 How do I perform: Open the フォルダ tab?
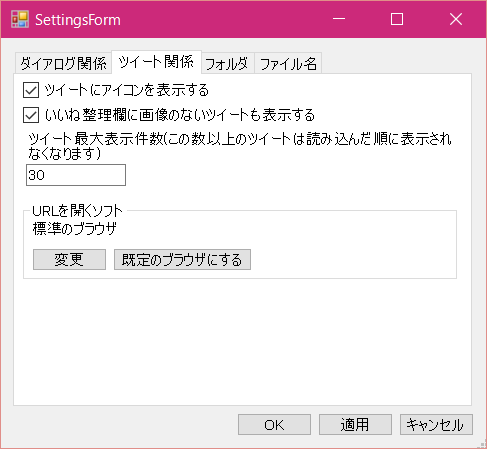tap(227, 63)
